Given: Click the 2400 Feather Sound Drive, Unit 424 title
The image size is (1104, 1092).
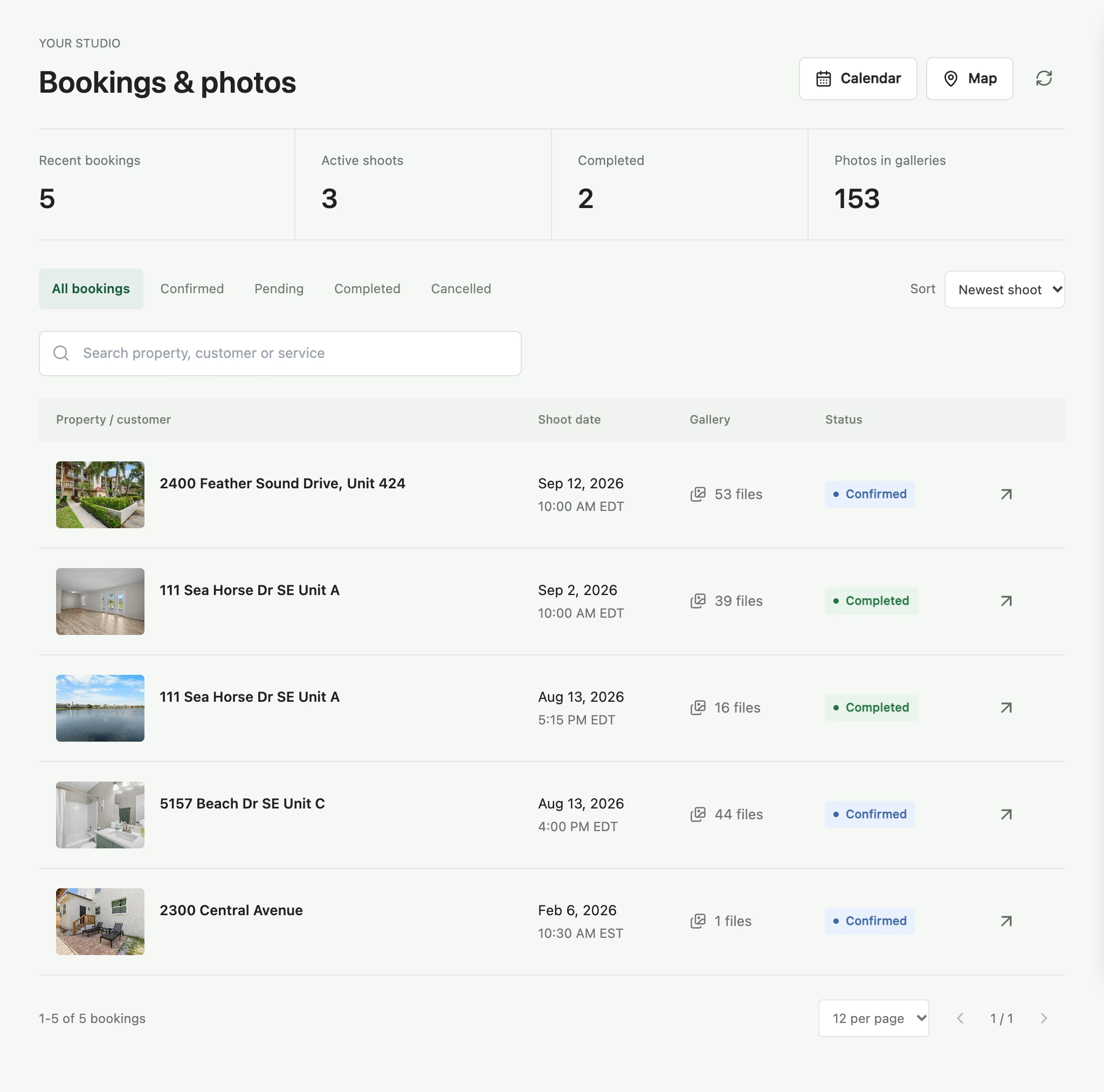Looking at the screenshot, I should pyautogui.click(x=282, y=483).
